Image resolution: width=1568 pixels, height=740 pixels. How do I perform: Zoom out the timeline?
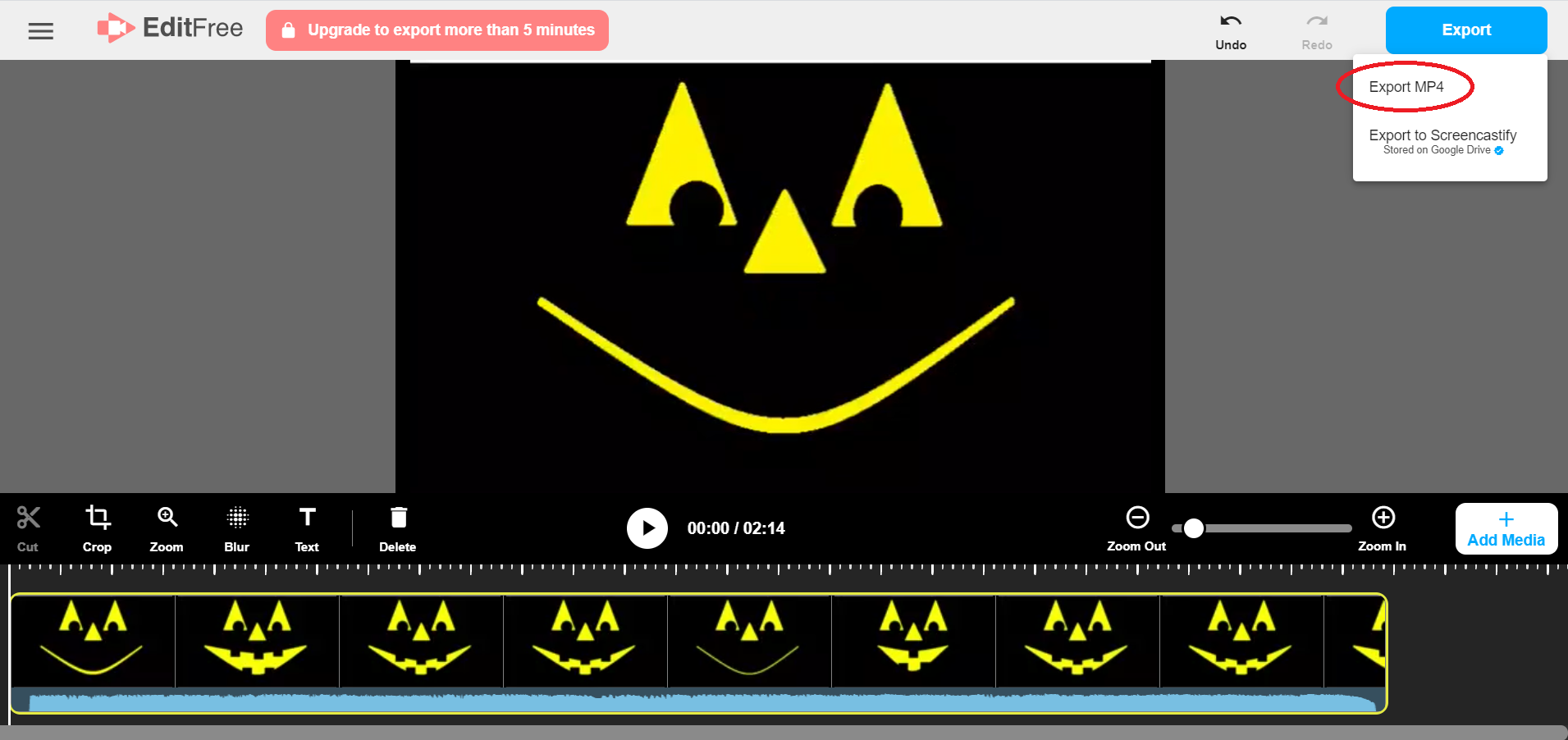1136,517
